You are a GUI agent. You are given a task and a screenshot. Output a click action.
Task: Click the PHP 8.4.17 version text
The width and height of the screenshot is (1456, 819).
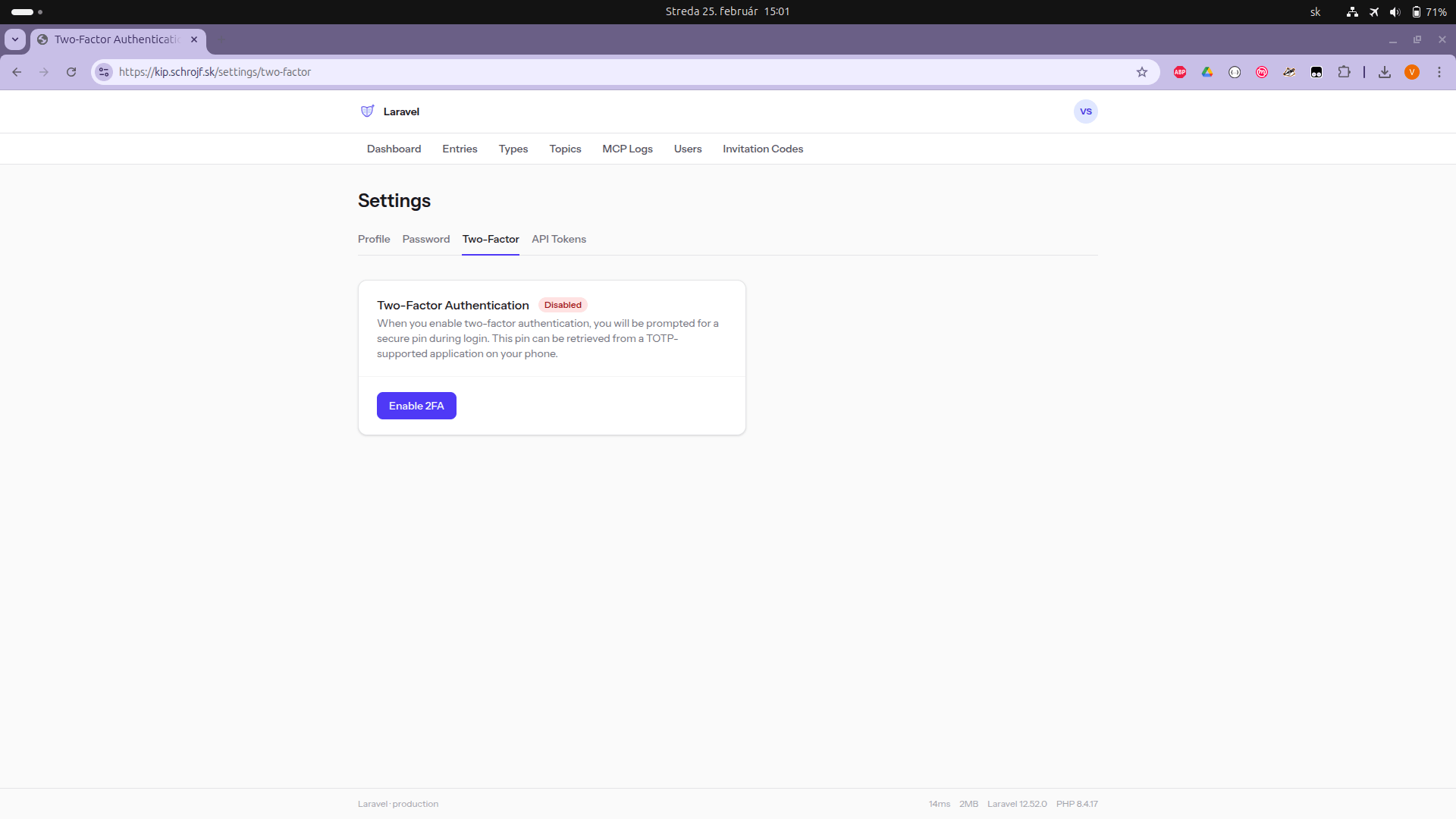tap(1077, 804)
